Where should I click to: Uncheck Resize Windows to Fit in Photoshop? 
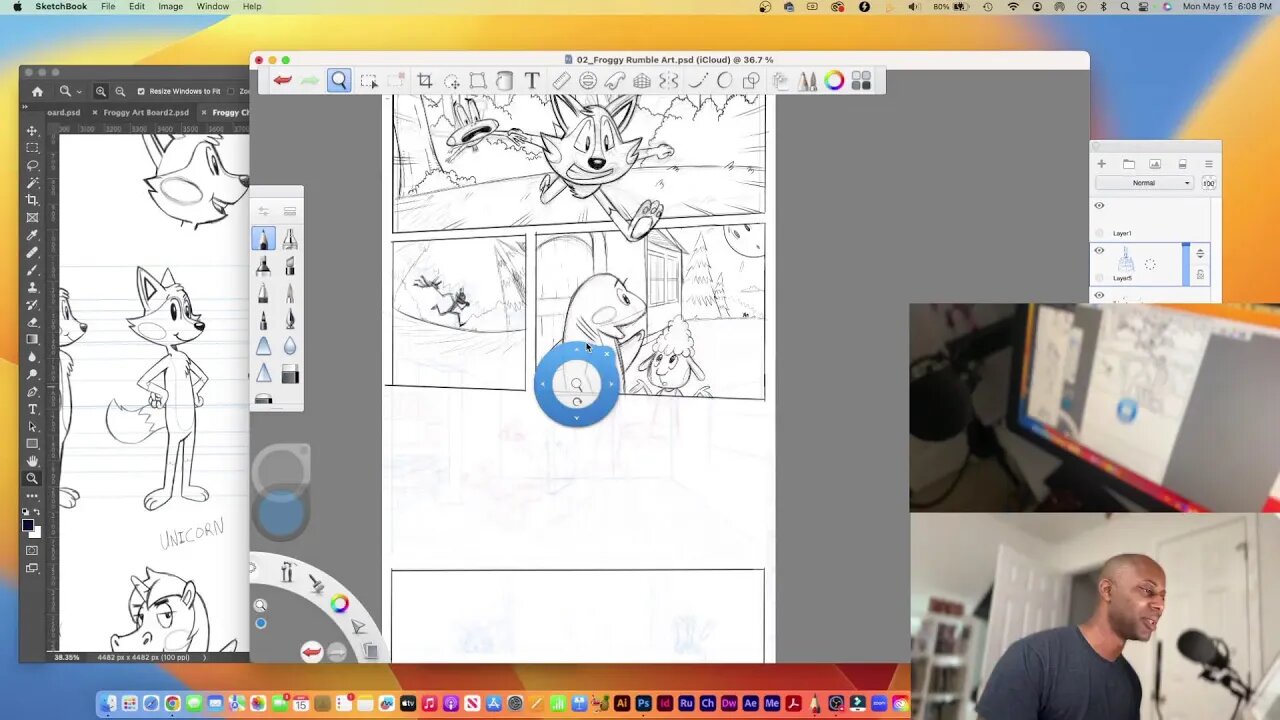tap(141, 91)
